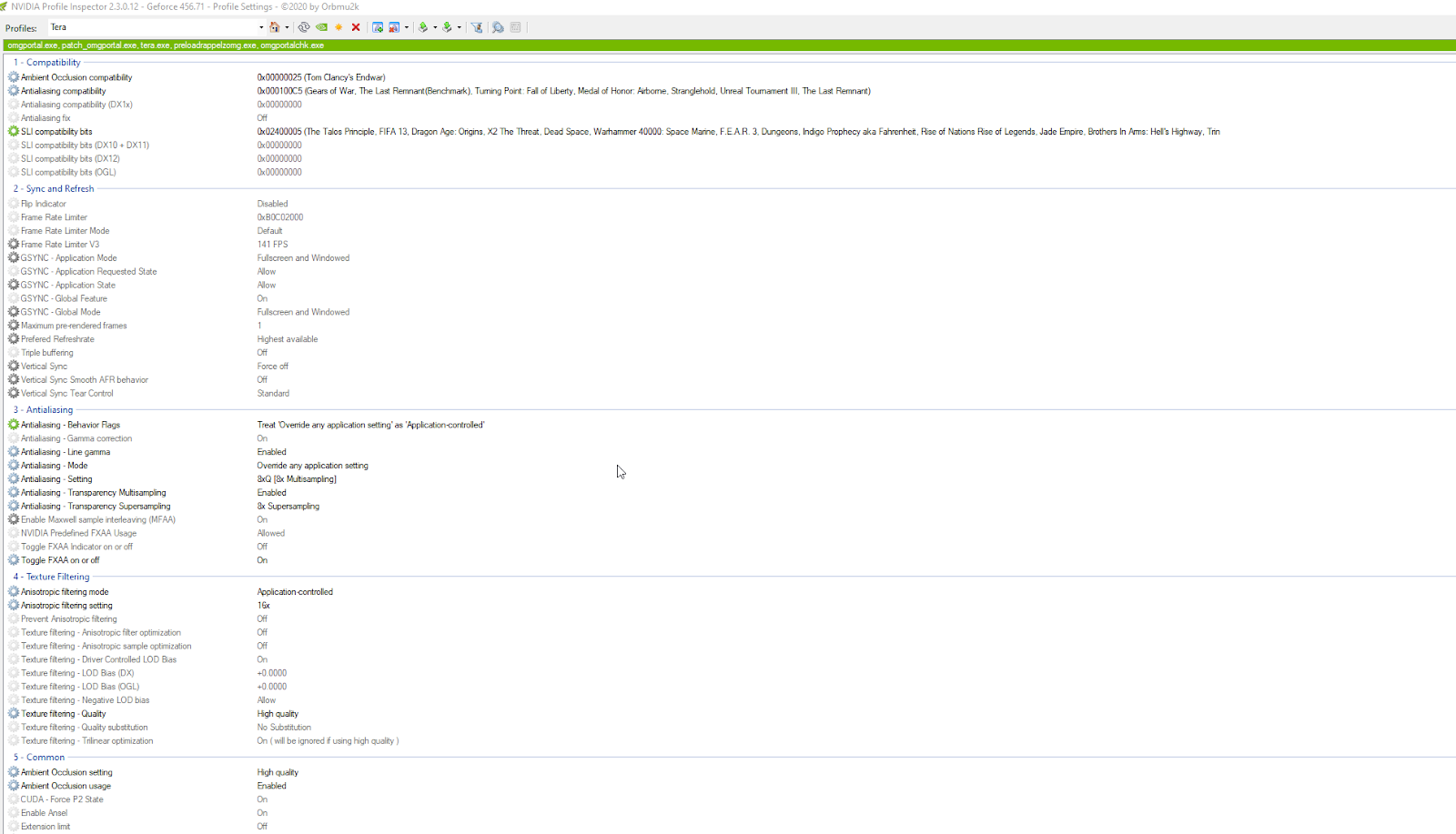The height and width of the screenshot is (834, 1456).
Task: Open the import profiles dropdown arrow
Action: tap(460, 27)
